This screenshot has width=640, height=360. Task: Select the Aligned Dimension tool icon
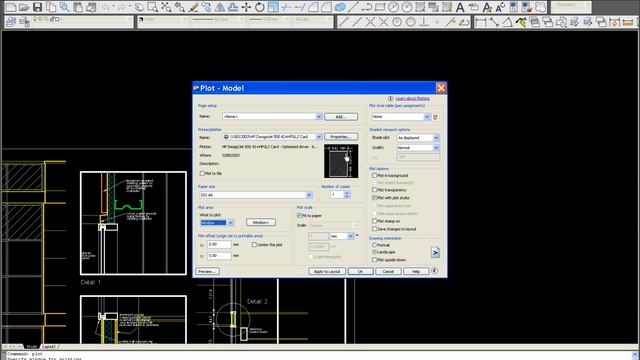click(494, 22)
